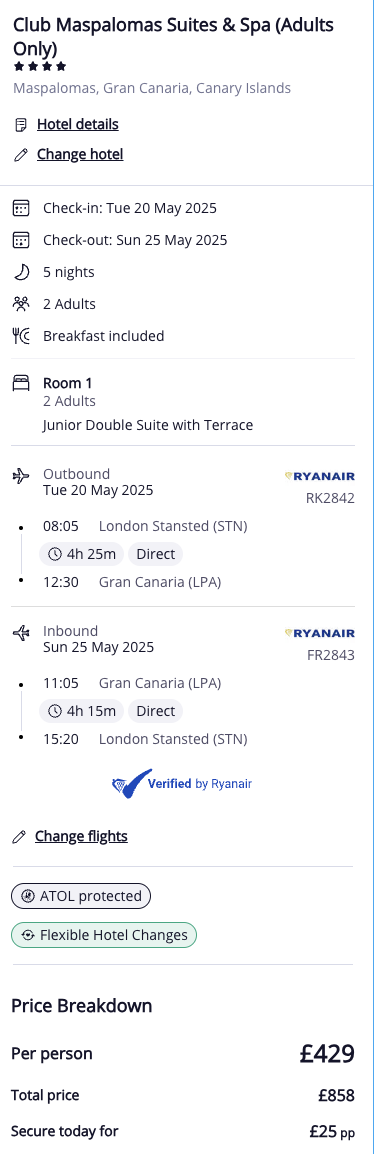Click the moon icon for 5 nights
This screenshot has height=1154, width=374.
click(x=21, y=272)
